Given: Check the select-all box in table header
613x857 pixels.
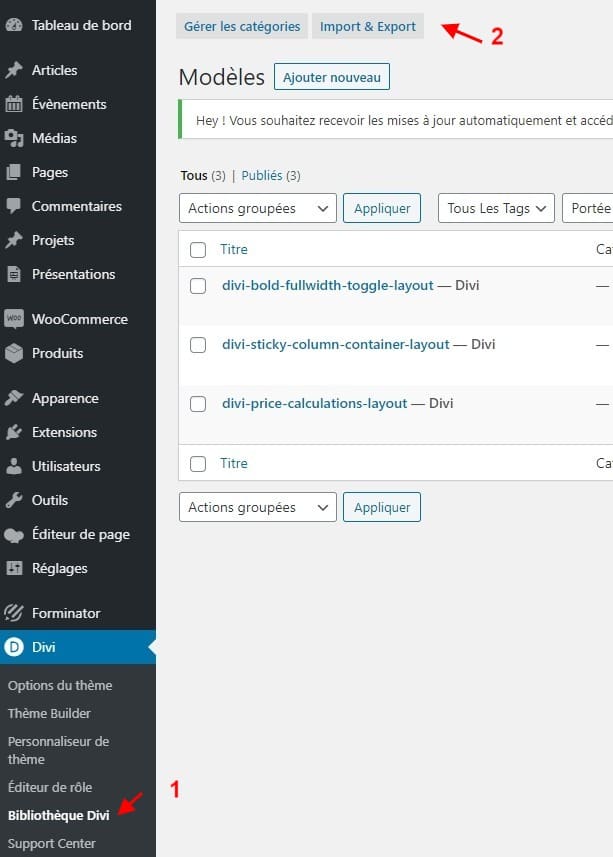Looking at the screenshot, I should [198, 250].
